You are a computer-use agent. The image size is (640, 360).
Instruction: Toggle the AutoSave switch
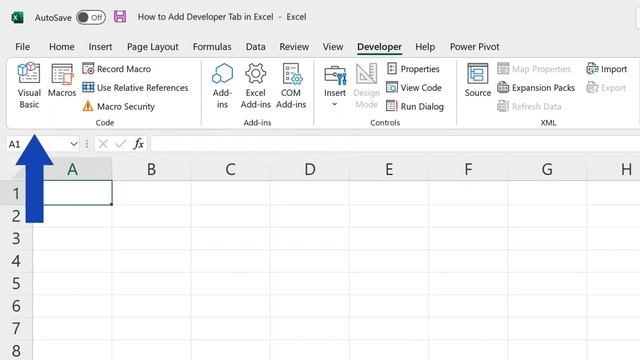(91, 17)
